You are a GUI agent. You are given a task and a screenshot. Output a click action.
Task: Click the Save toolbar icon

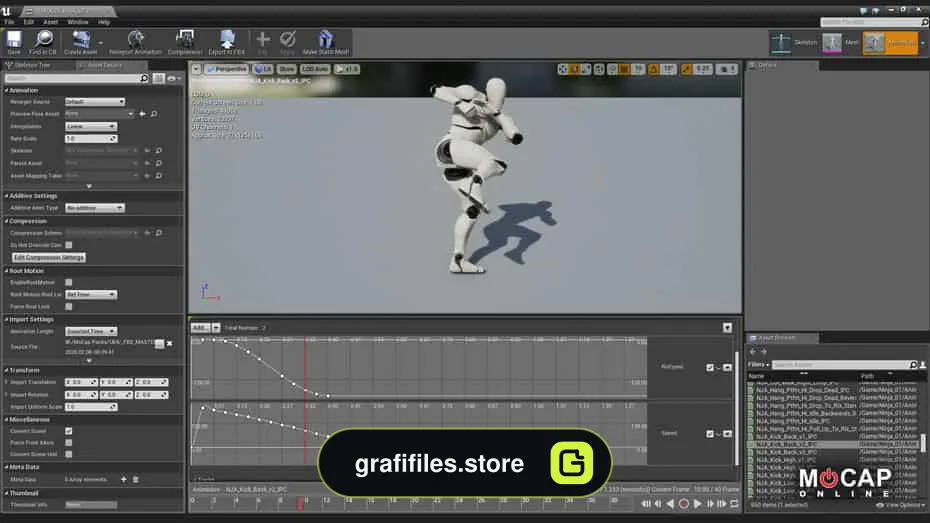pyautogui.click(x=14, y=42)
